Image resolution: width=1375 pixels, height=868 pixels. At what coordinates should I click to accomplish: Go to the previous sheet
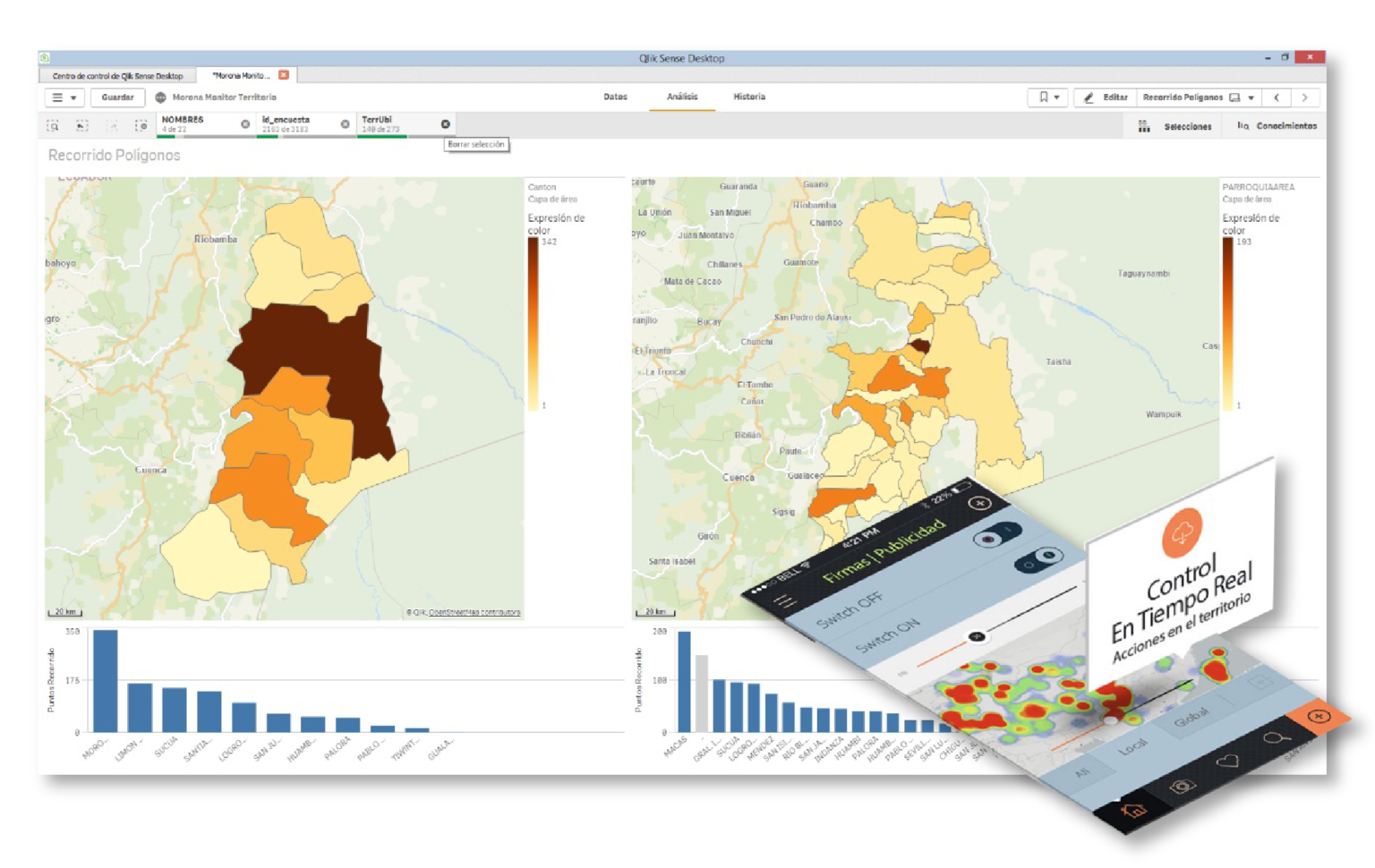click(1277, 98)
